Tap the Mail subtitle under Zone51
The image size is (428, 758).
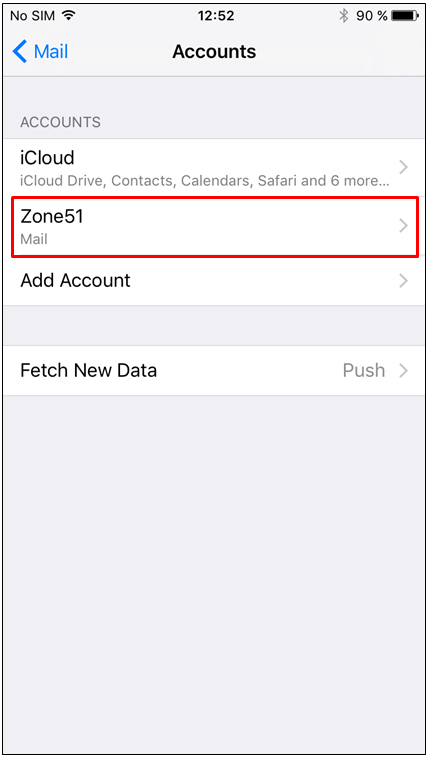(34, 239)
